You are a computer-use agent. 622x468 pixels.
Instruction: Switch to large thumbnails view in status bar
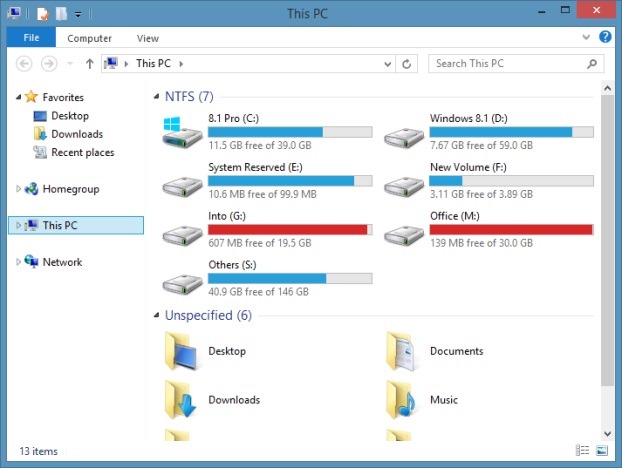pos(602,451)
